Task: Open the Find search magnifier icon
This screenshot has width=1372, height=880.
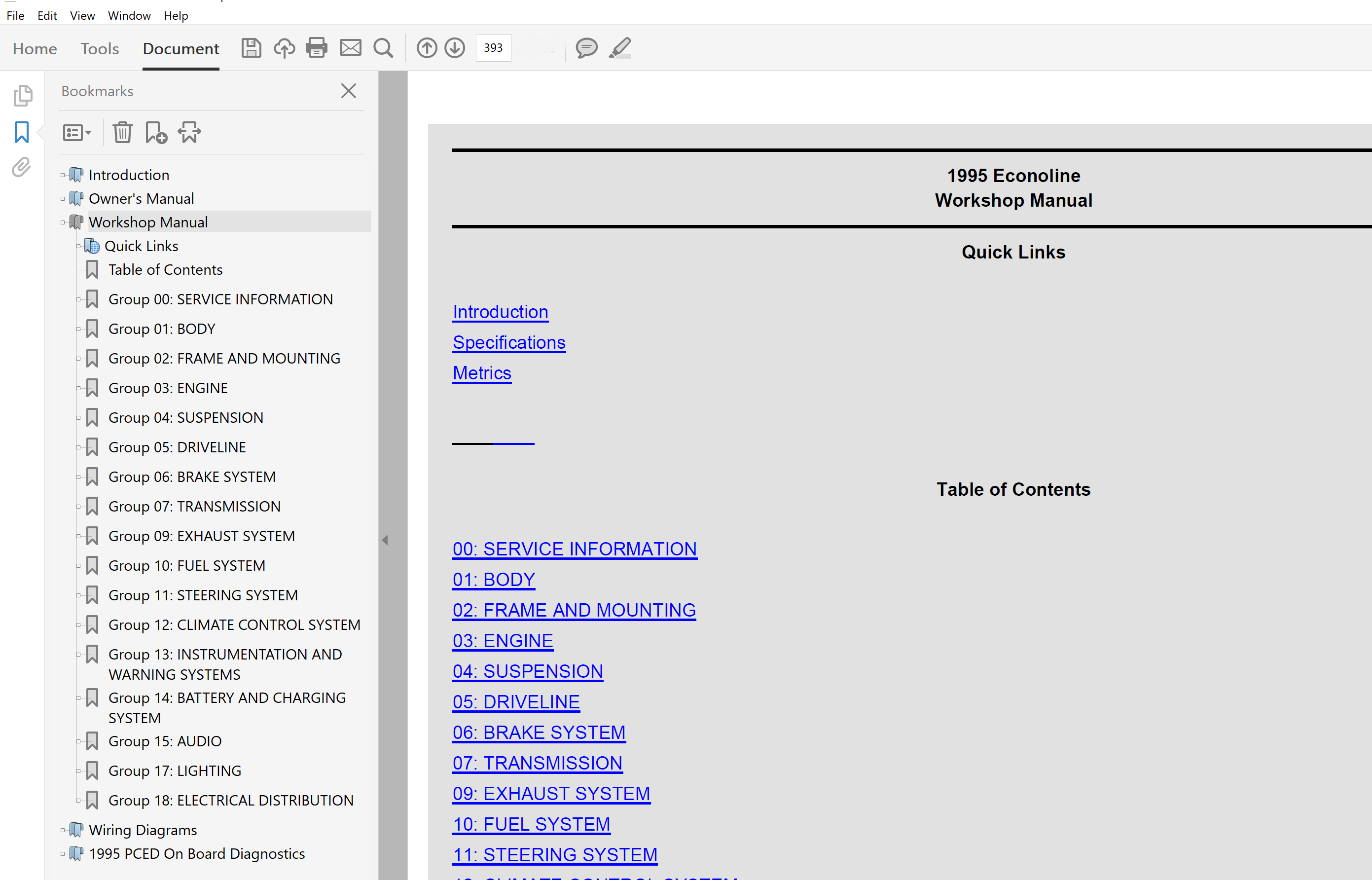Action: point(383,48)
